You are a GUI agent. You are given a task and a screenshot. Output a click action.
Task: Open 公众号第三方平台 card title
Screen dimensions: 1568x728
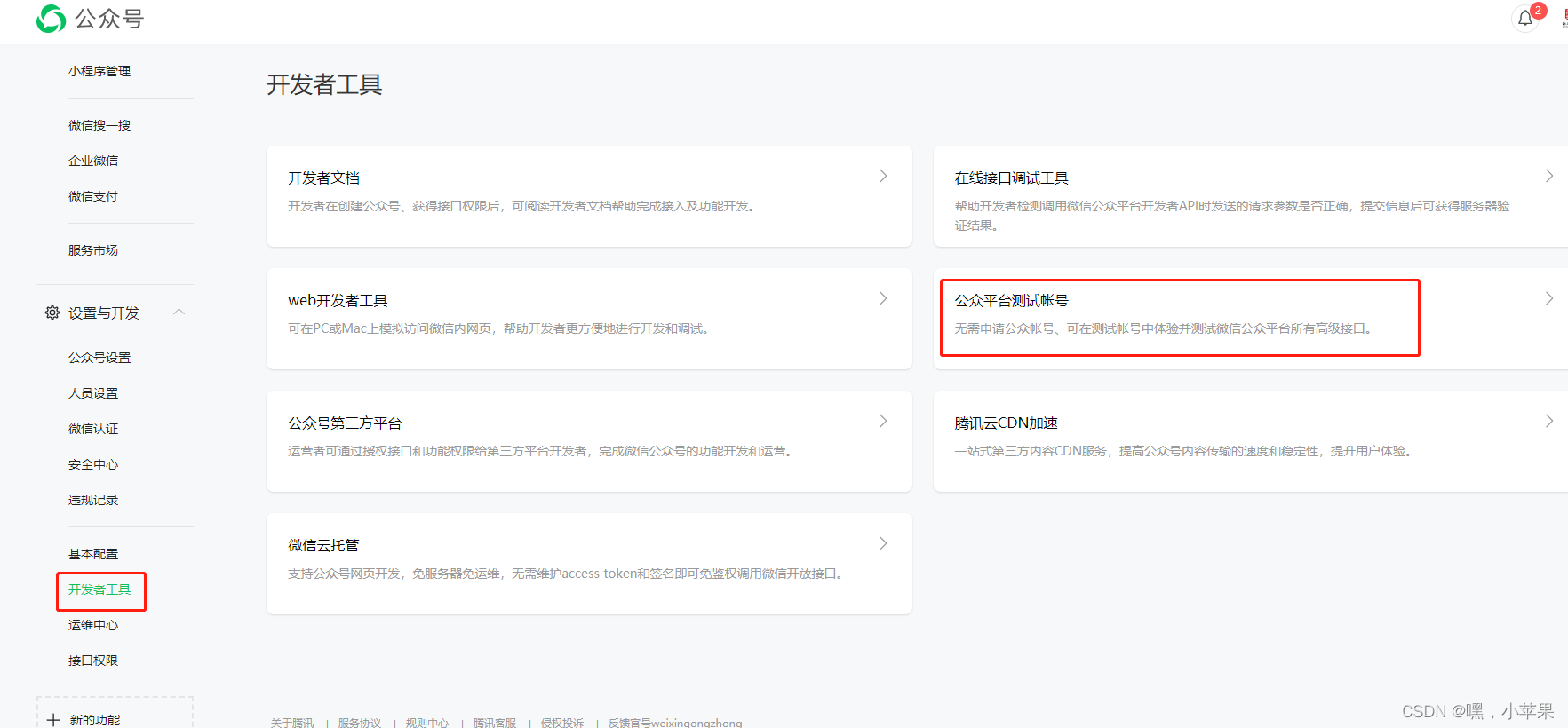coord(345,423)
